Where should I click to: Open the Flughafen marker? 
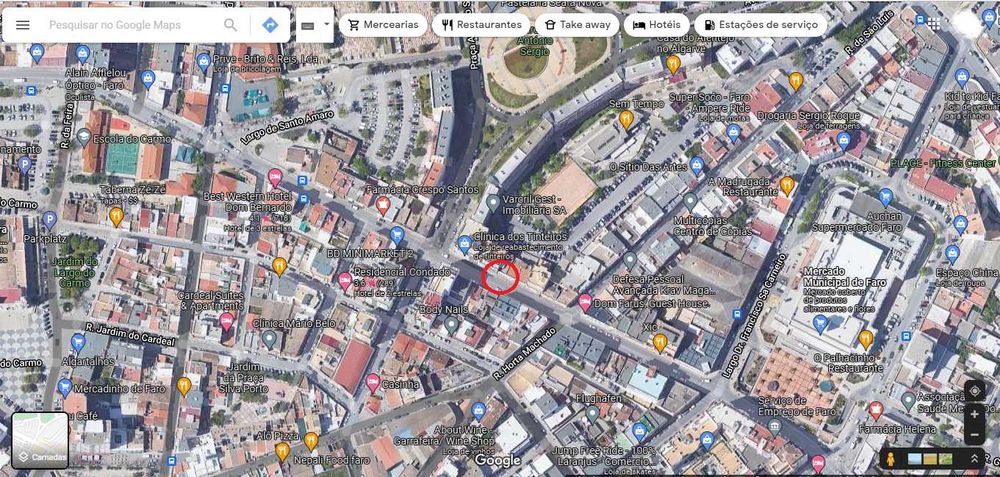592,415
